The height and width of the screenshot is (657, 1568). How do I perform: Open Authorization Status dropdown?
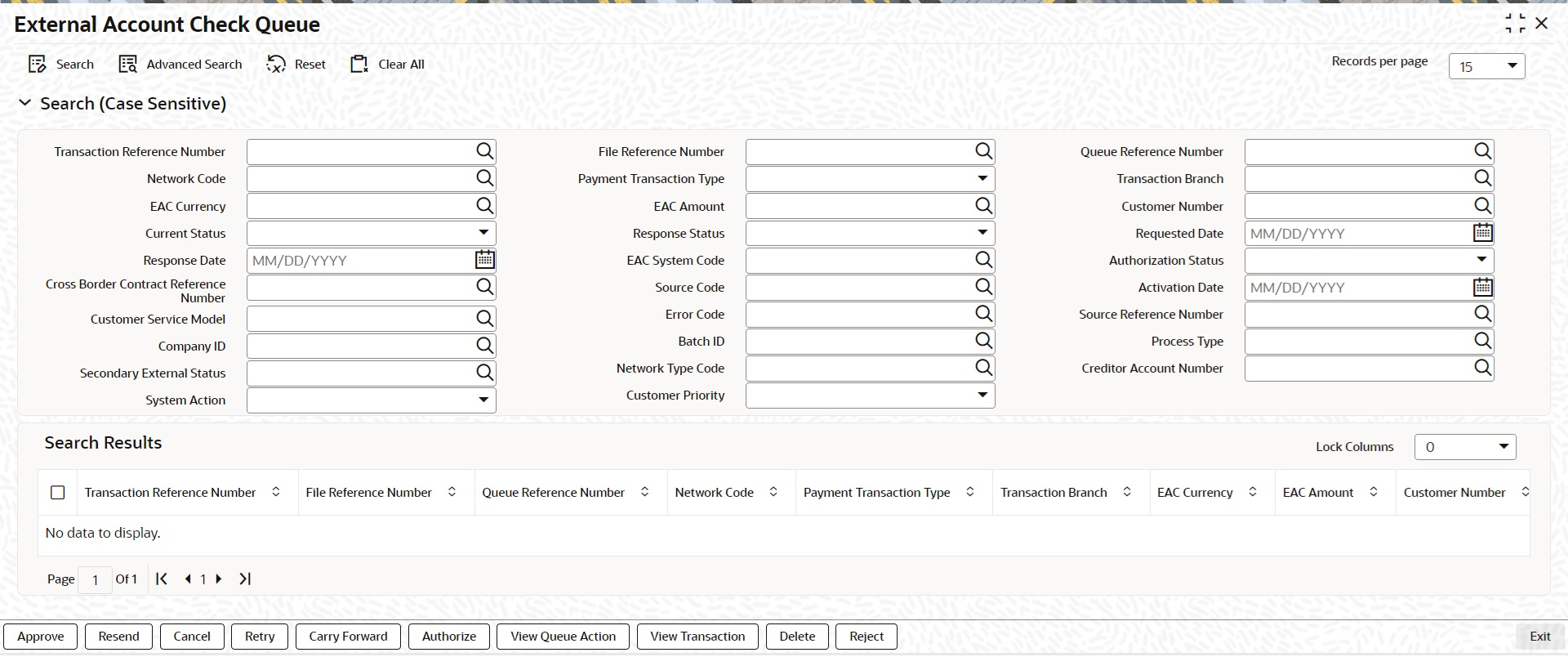[1481, 260]
